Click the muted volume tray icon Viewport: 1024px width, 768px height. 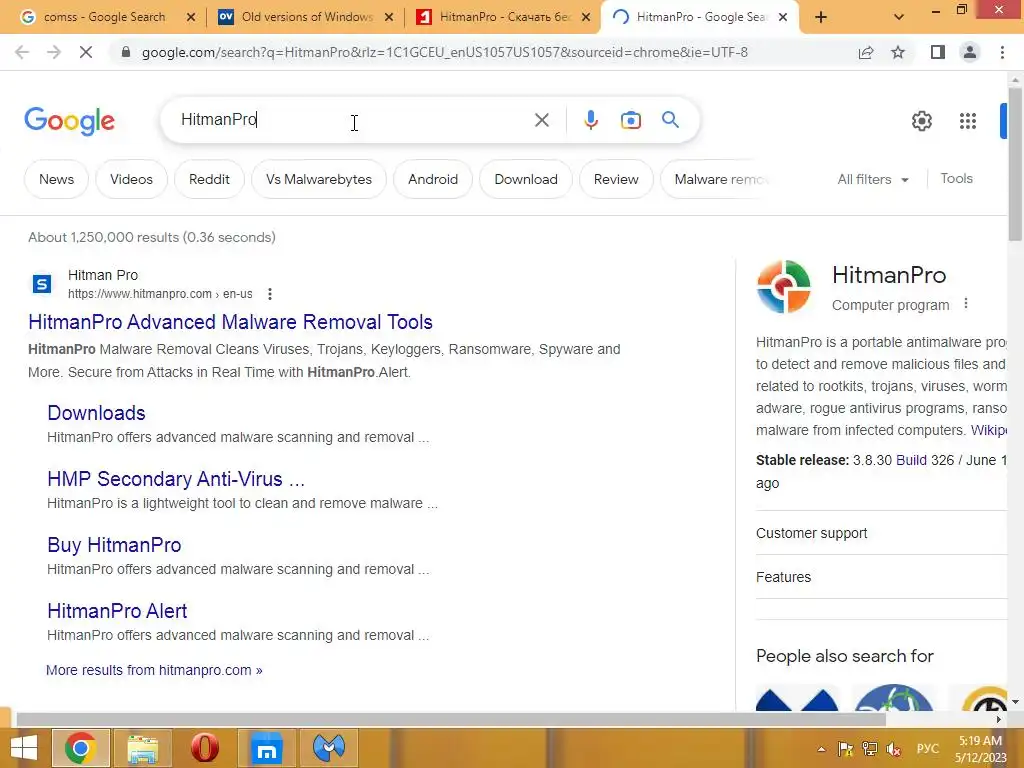893,749
